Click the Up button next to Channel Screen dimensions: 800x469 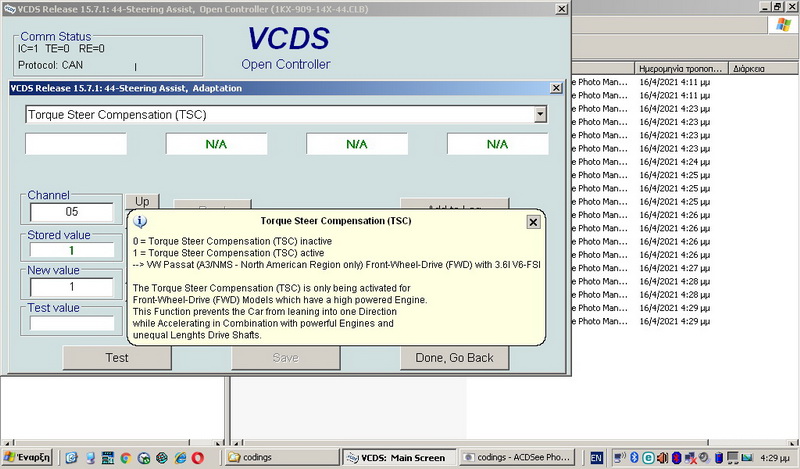tap(142, 202)
